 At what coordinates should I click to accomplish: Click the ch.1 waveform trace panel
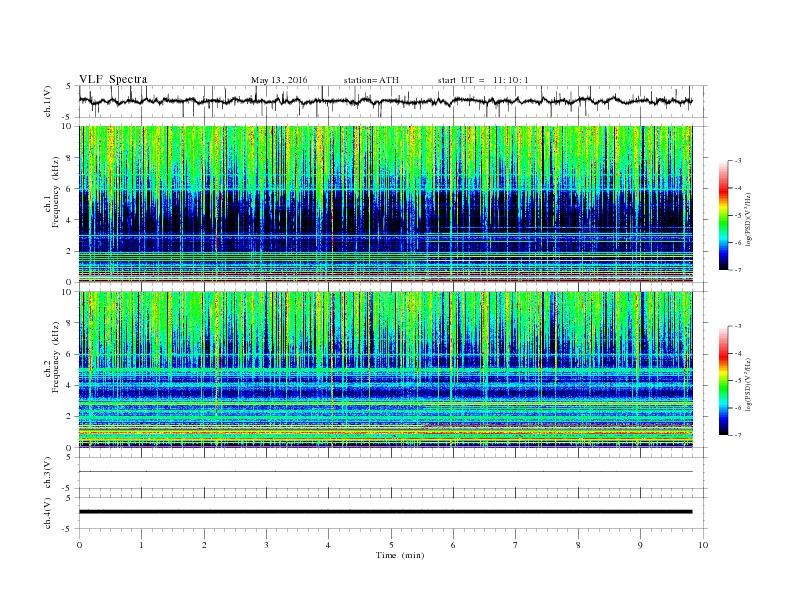click(x=393, y=101)
